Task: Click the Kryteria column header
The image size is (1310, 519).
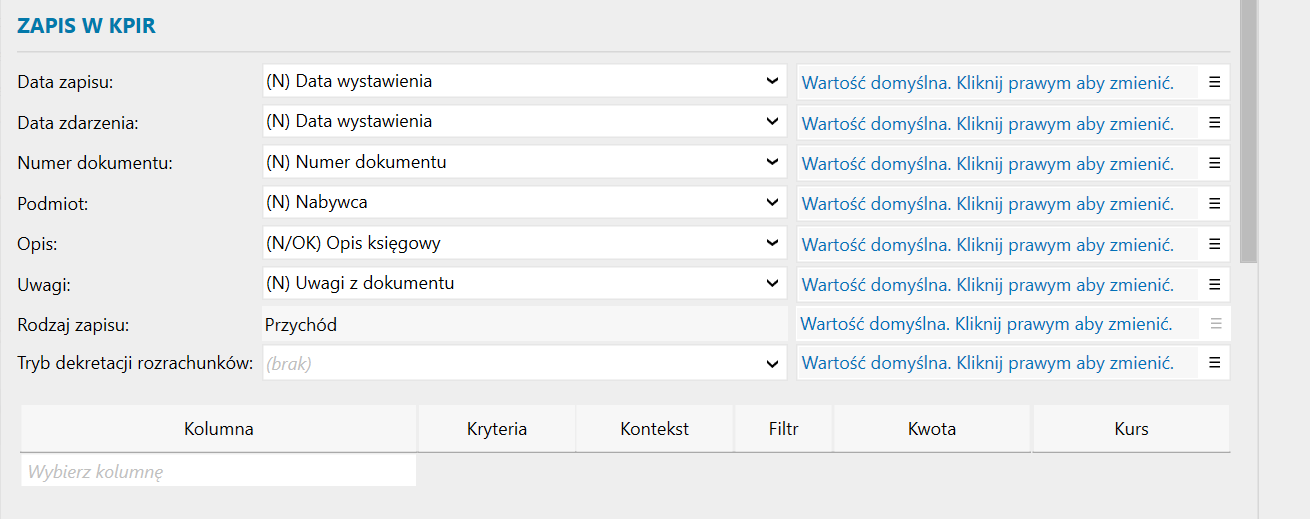Action: click(x=496, y=429)
